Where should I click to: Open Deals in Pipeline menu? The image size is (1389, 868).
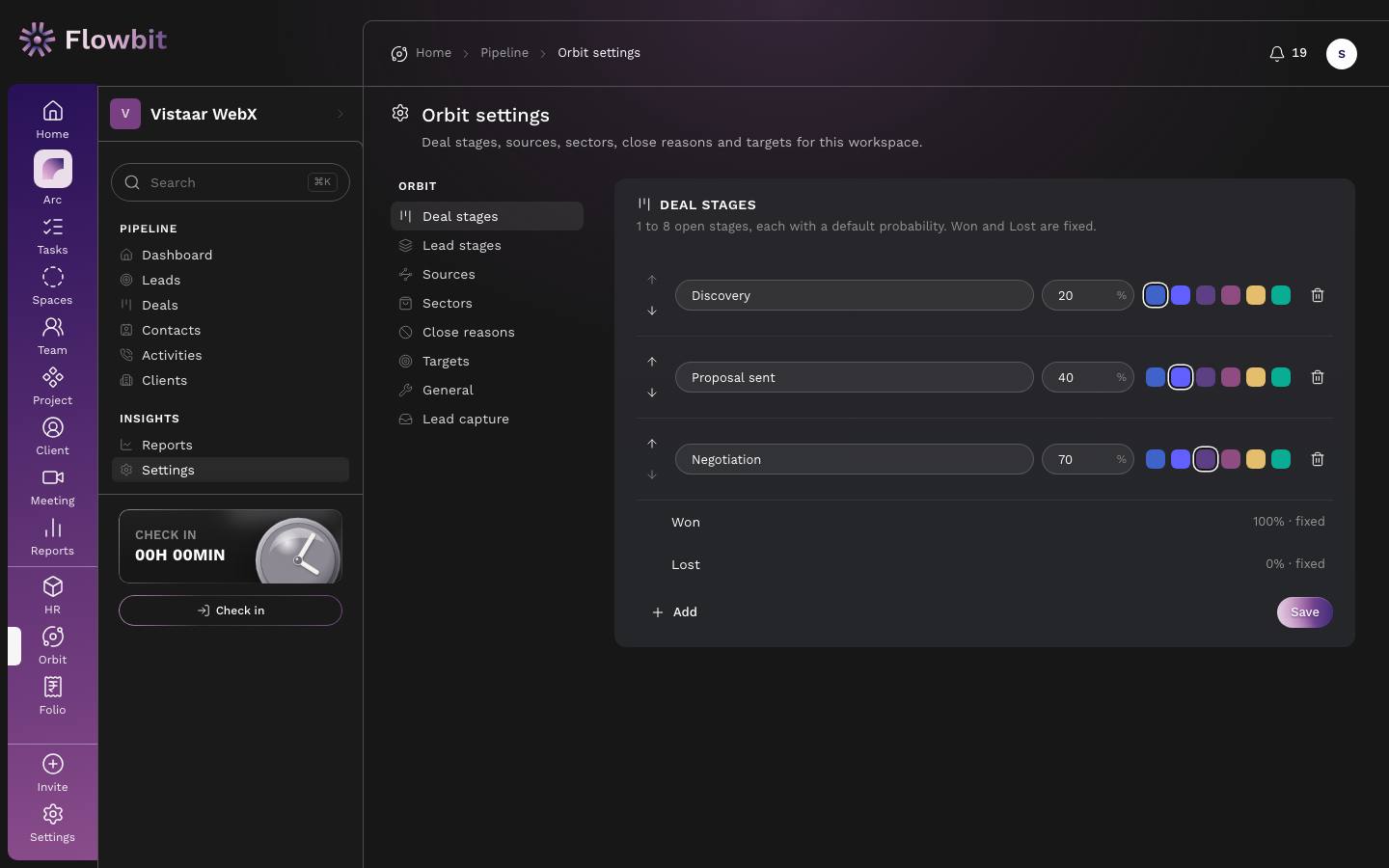coord(231,305)
